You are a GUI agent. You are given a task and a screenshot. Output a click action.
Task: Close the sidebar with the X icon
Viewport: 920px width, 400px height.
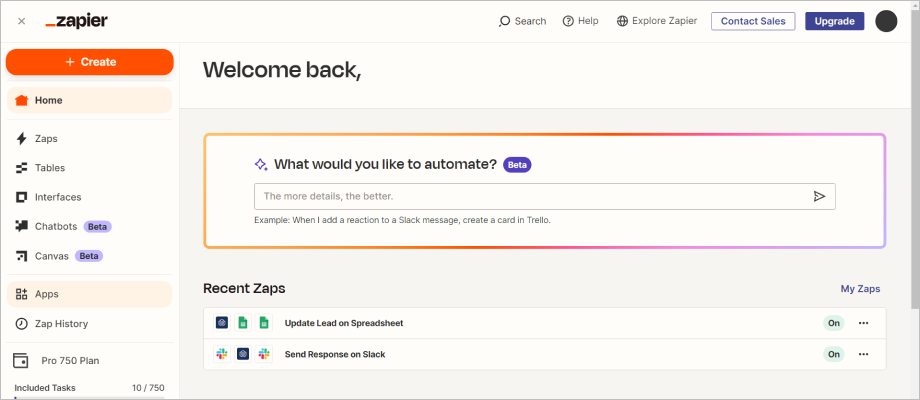tap(22, 21)
